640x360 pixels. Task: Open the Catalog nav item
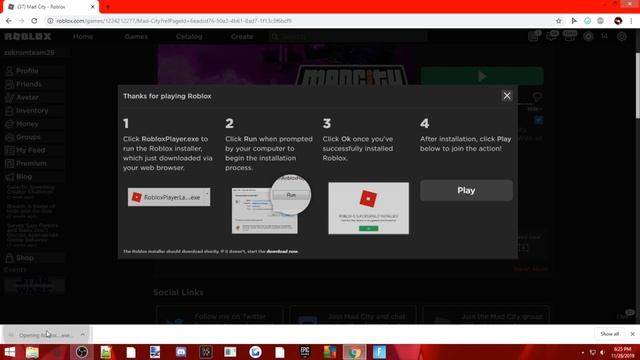coord(189,36)
